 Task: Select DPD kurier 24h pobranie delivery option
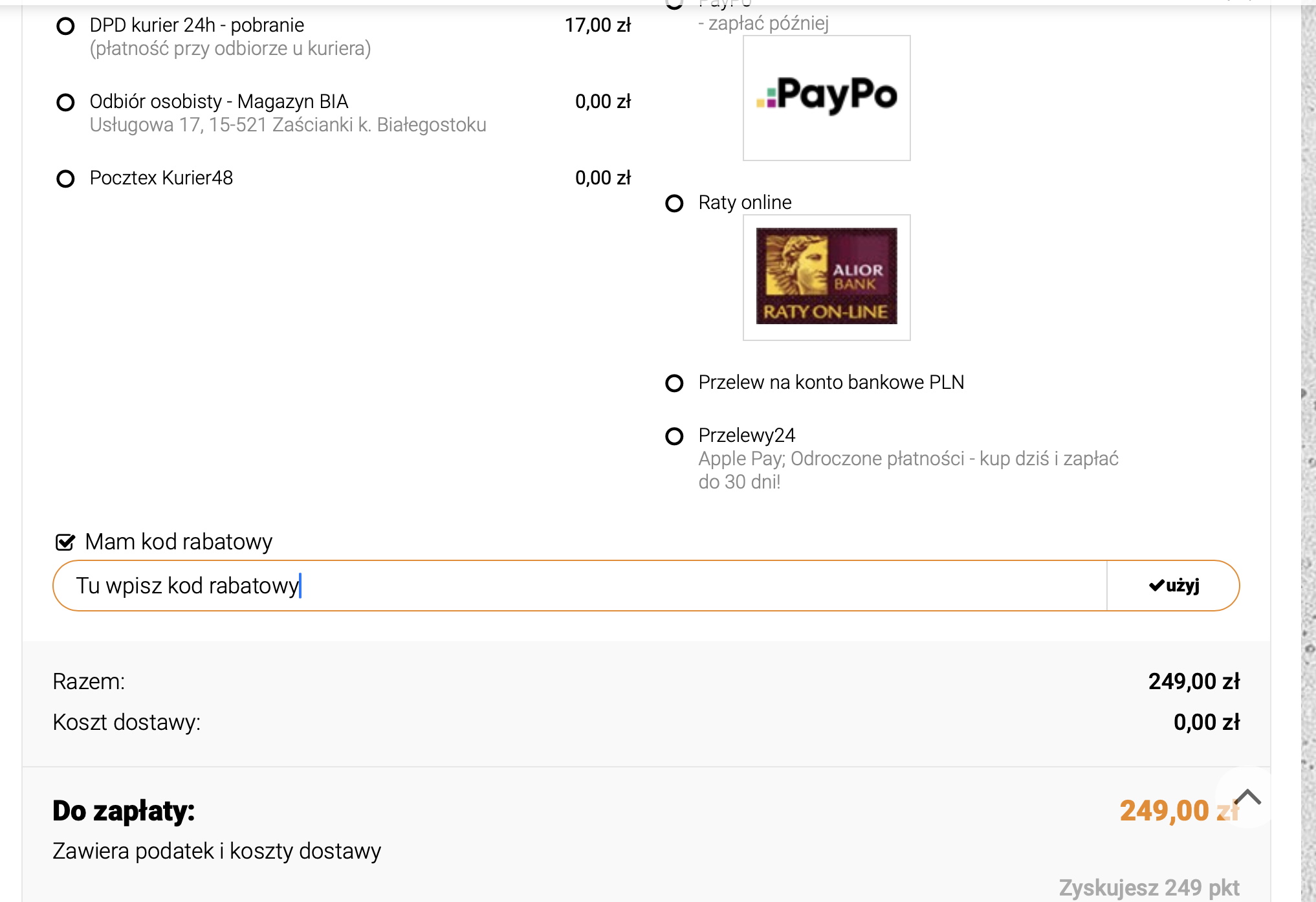pyautogui.click(x=65, y=27)
